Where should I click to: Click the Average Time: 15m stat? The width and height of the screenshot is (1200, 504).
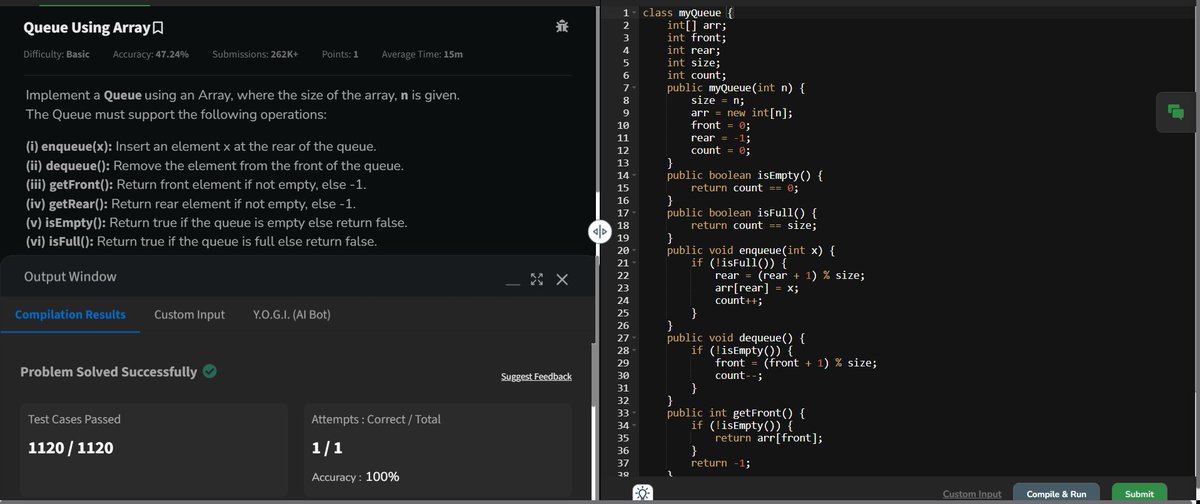[x=422, y=53]
